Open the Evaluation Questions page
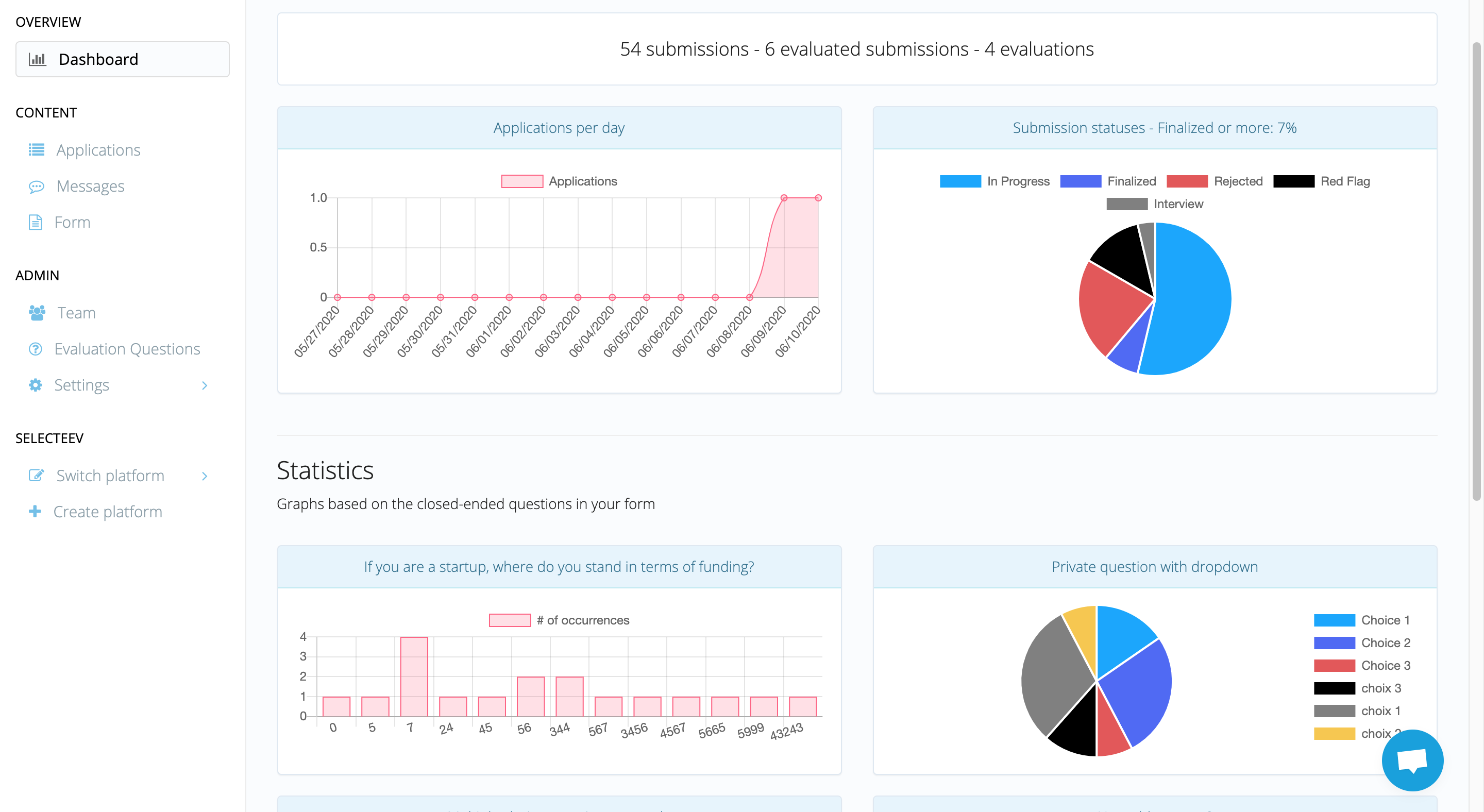Viewport: 1484px width, 812px height. coord(127,349)
